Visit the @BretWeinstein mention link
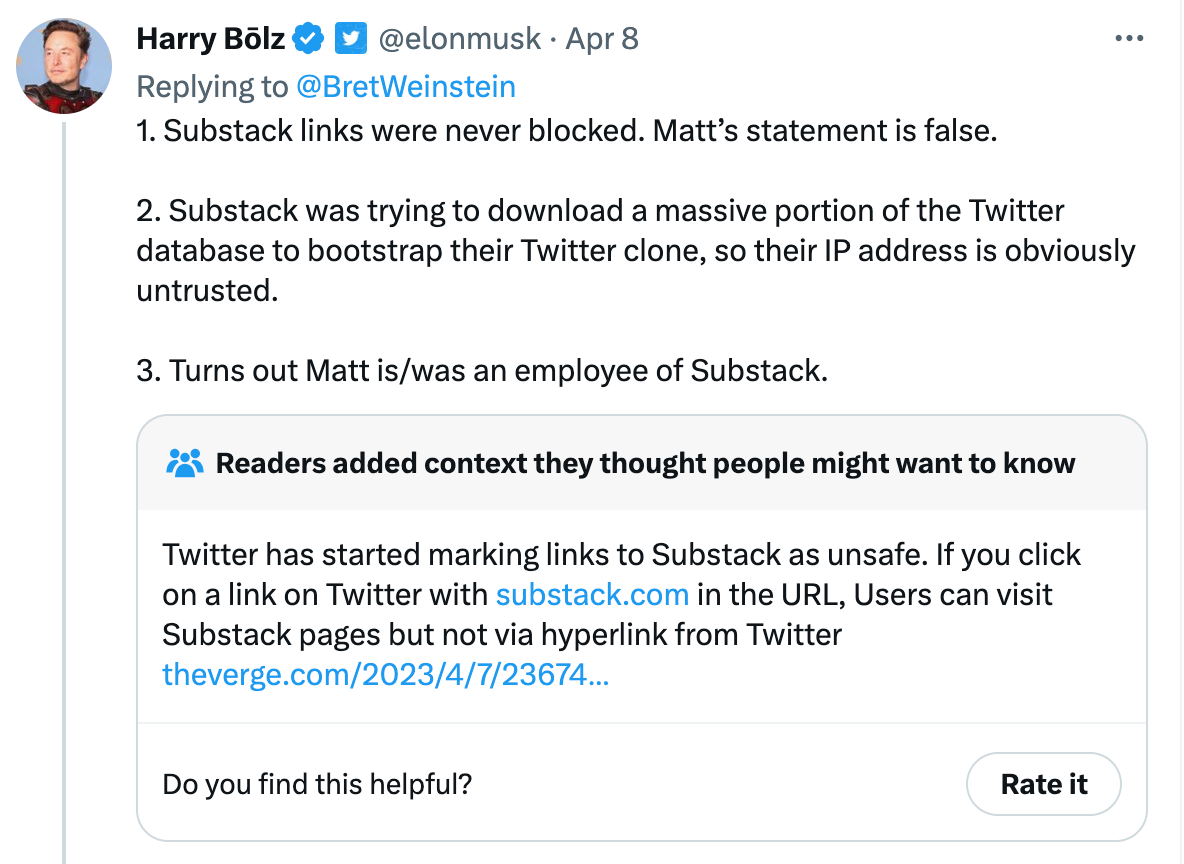The height and width of the screenshot is (864, 1184). click(406, 87)
